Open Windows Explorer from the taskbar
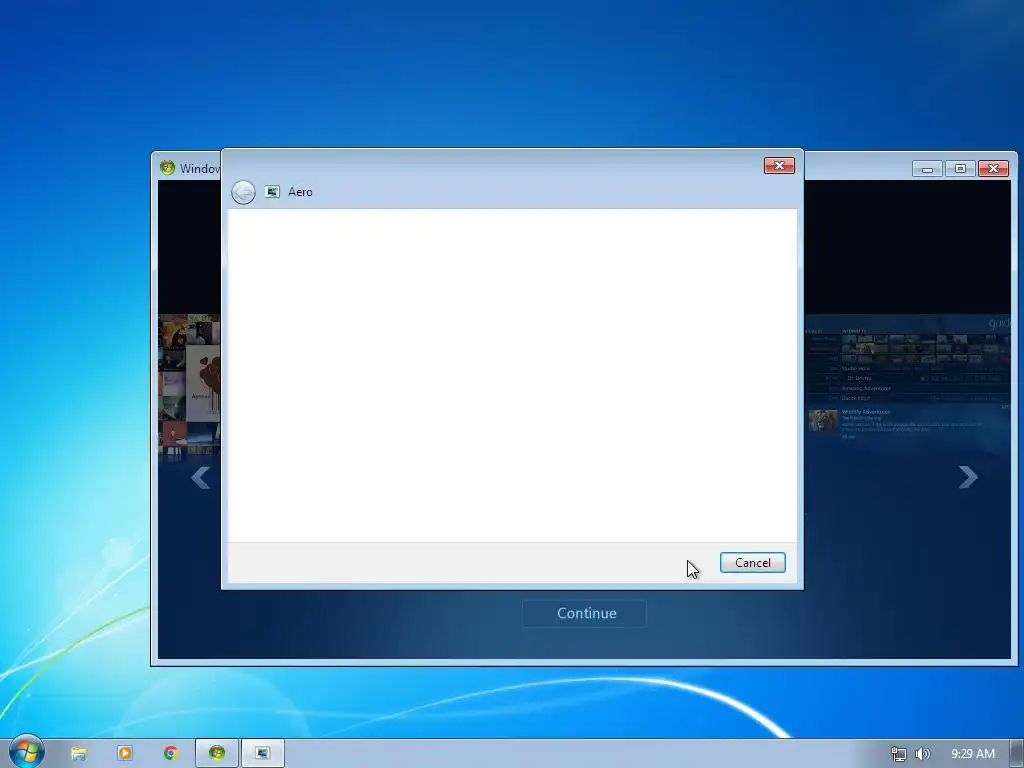Viewport: 1024px width, 768px height. coord(79,754)
